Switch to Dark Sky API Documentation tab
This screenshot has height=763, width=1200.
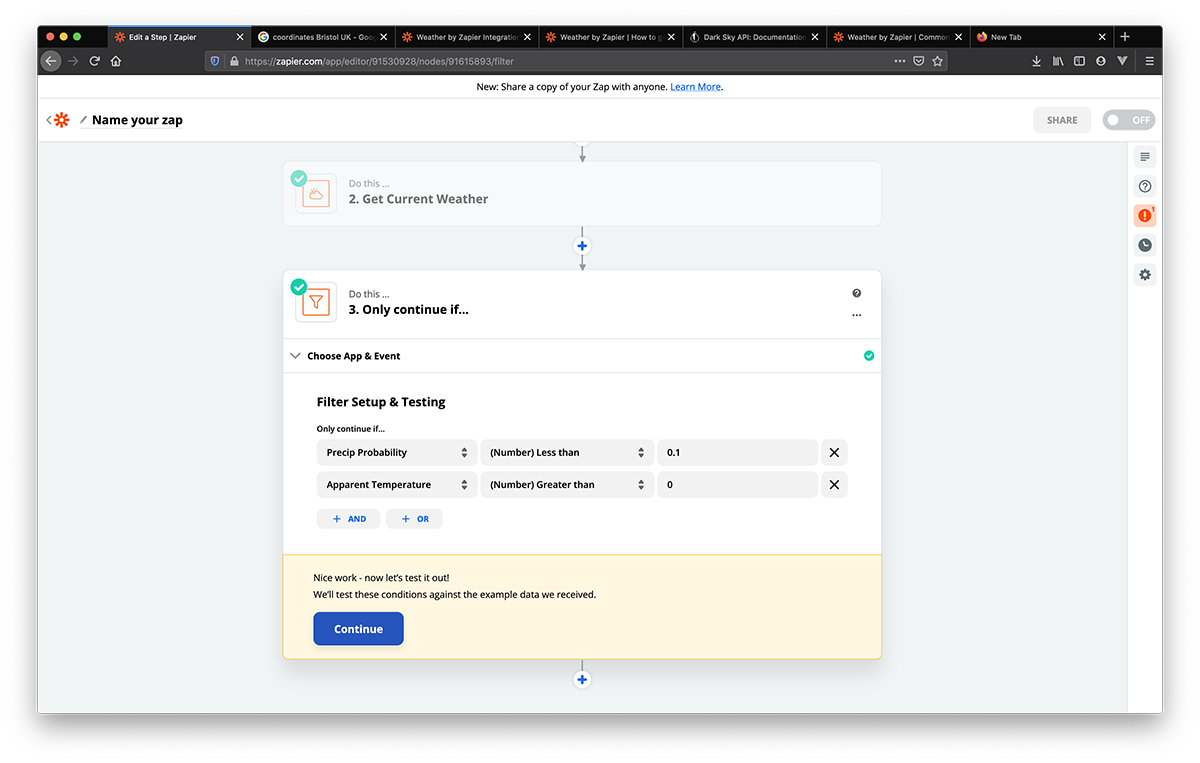tap(753, 37)
